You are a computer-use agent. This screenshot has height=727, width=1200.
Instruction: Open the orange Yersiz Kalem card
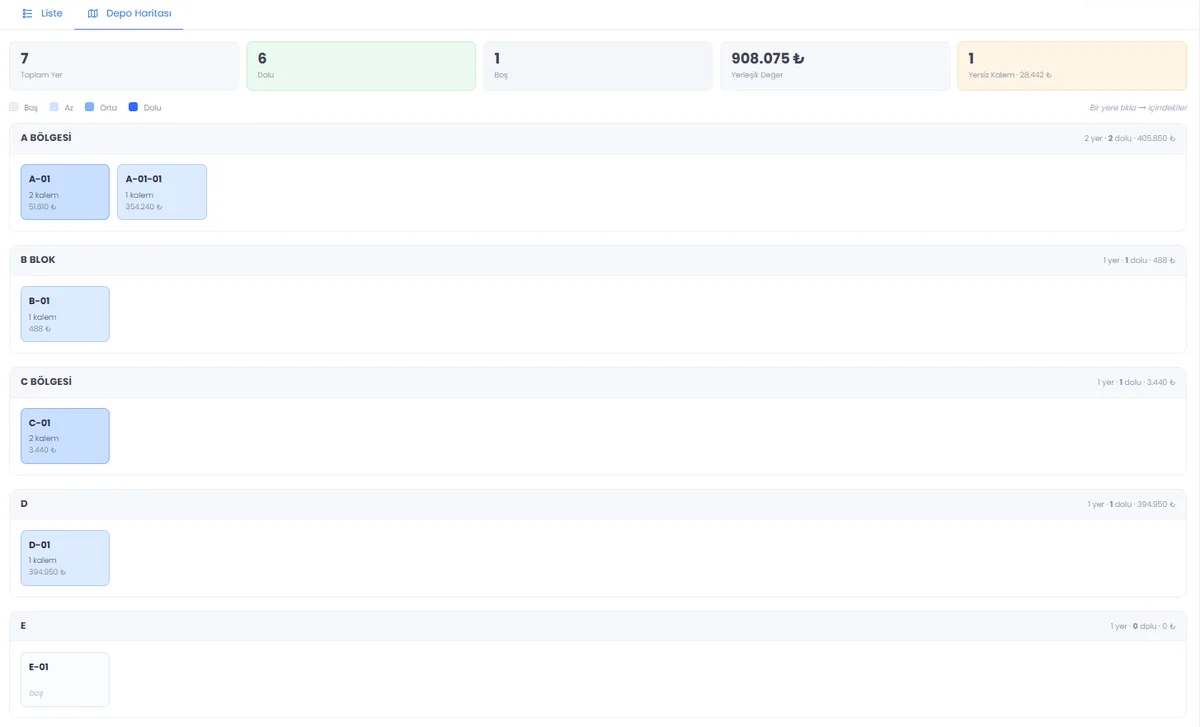click(x=1072, y=66)
